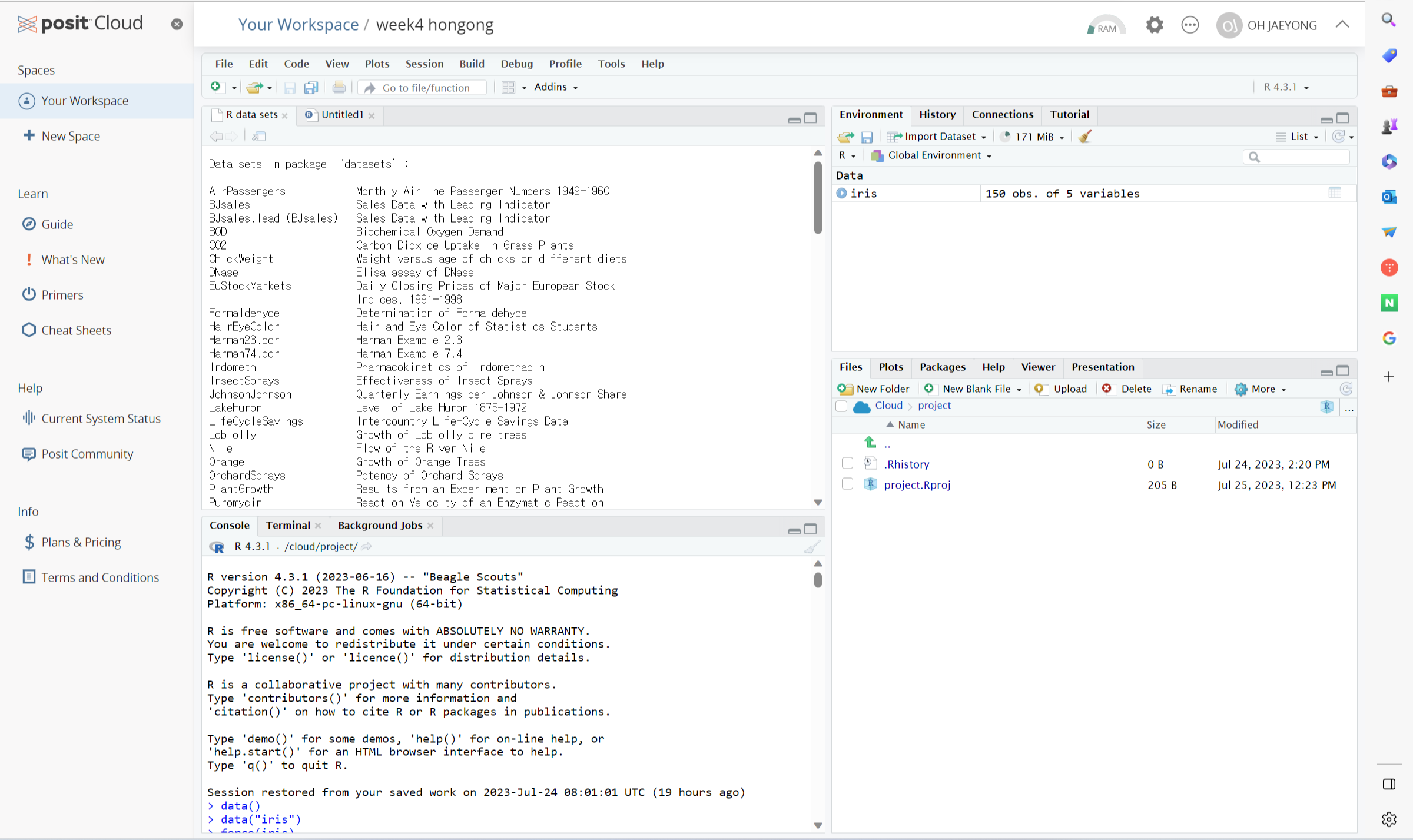Click the print icon in toolbar
The image size is (1413, 840).
tap(339, 87)
